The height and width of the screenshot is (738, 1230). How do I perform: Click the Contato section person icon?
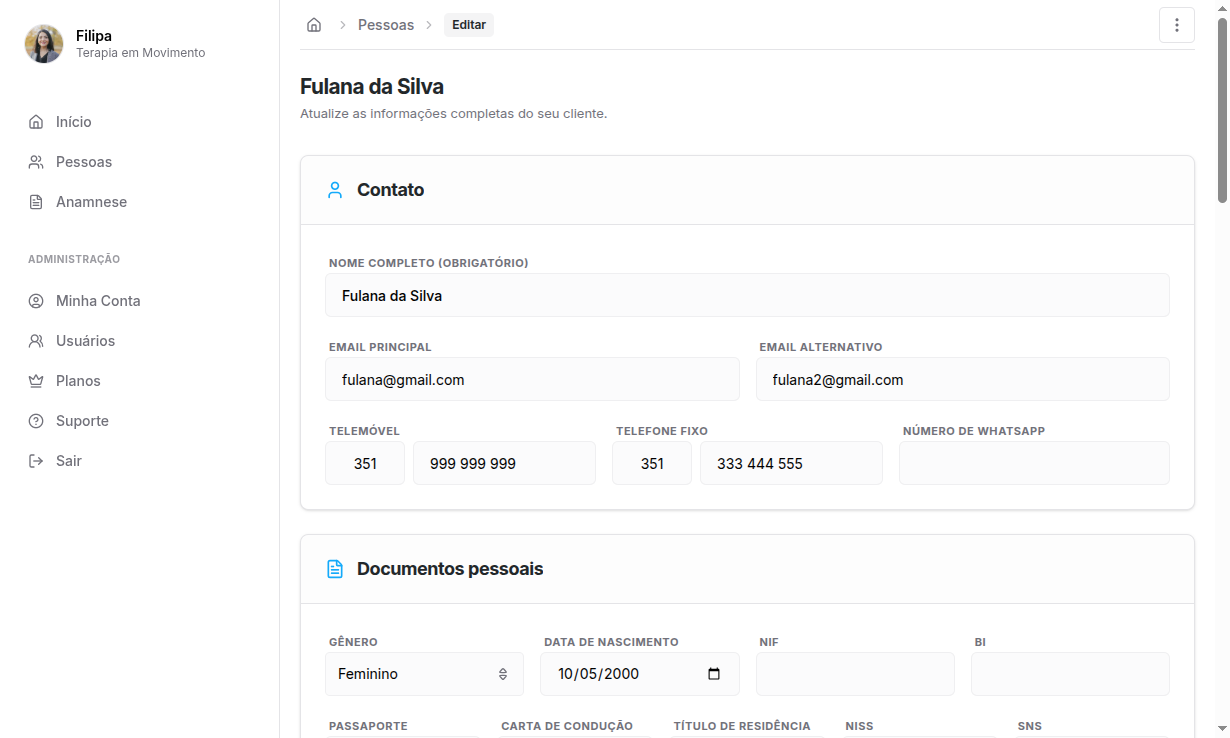[x=335, y=190]
